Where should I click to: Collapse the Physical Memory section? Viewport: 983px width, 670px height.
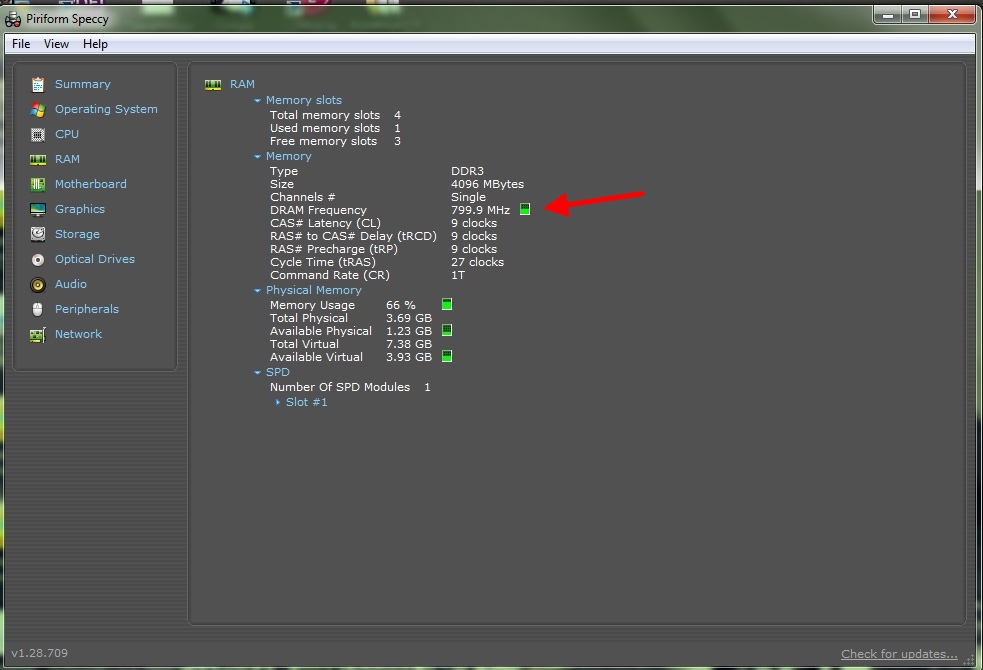coord(257,291)
